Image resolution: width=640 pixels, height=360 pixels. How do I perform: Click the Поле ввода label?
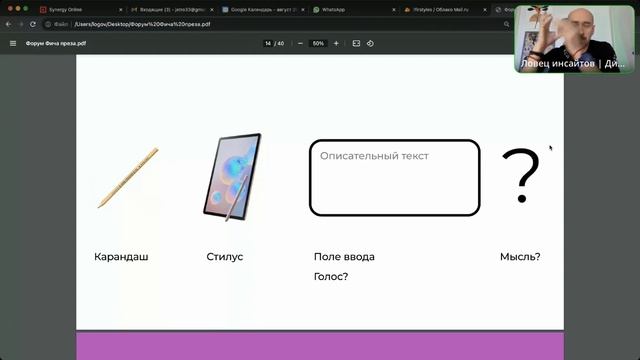344,257
